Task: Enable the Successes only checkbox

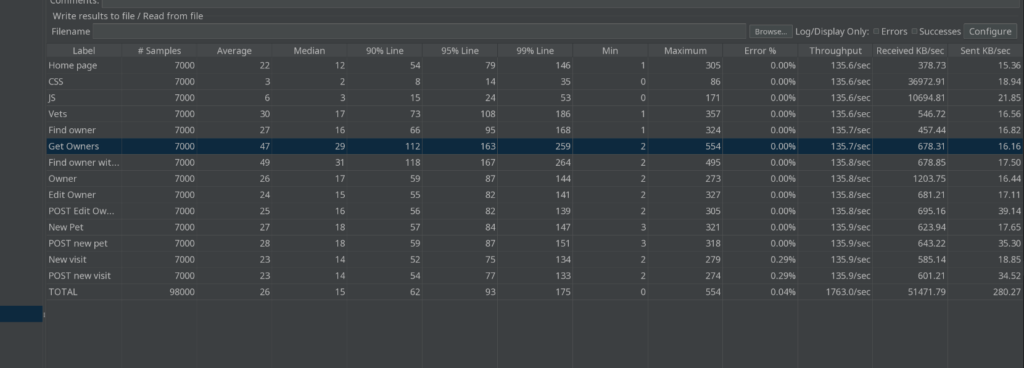Action: (915, 31)
